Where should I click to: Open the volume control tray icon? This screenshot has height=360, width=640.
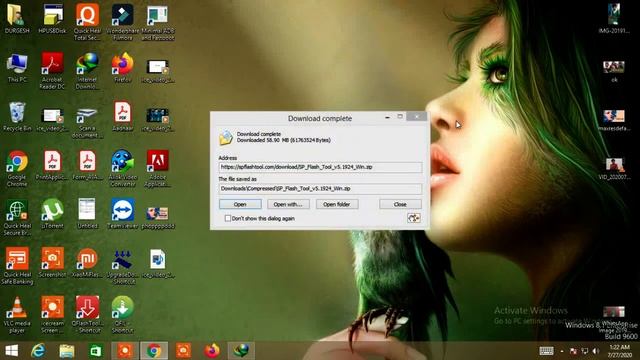[x=596, y=351]
